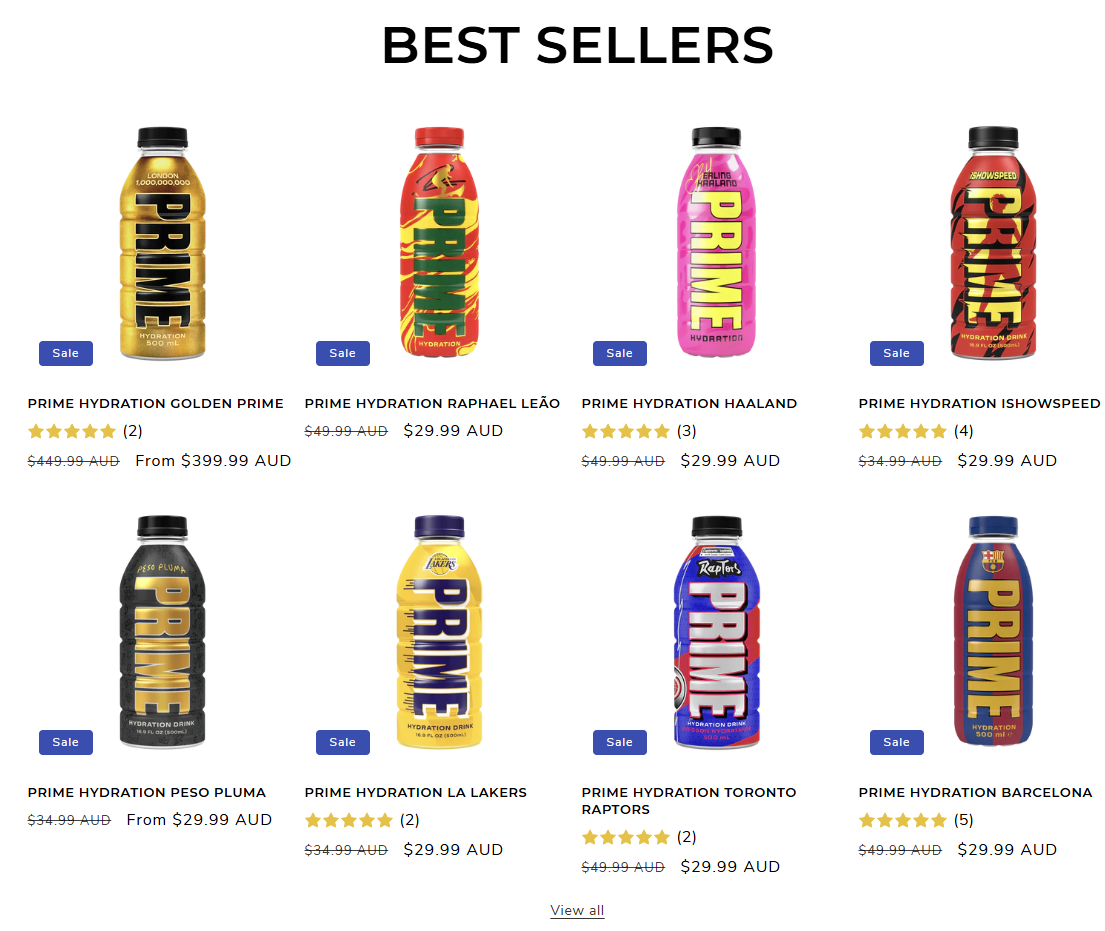Click the star rating under IShowSpeed
Image resolution: width=1105 pixels, height=931 pixels.
(903, 432)
